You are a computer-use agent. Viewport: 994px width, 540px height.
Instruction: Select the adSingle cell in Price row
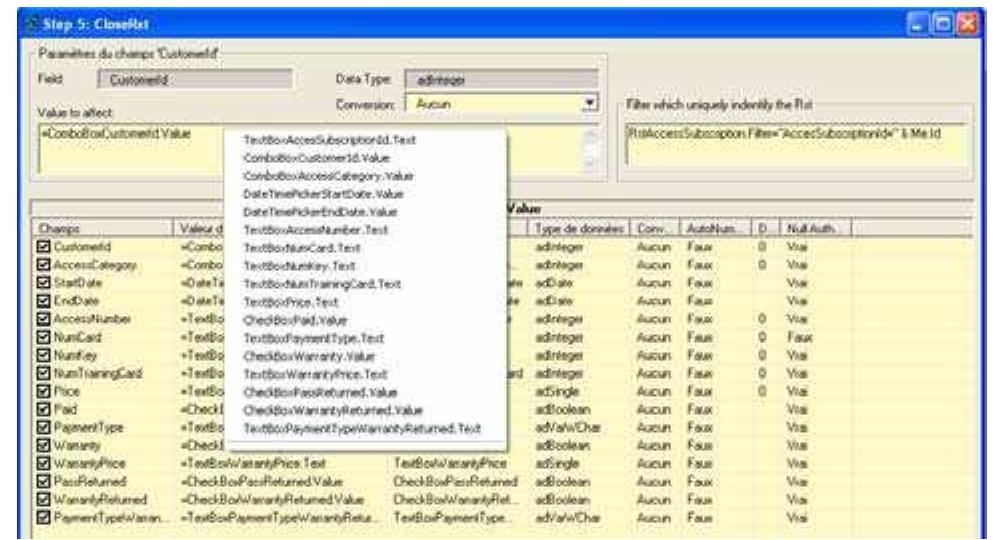tap(557, 391)
